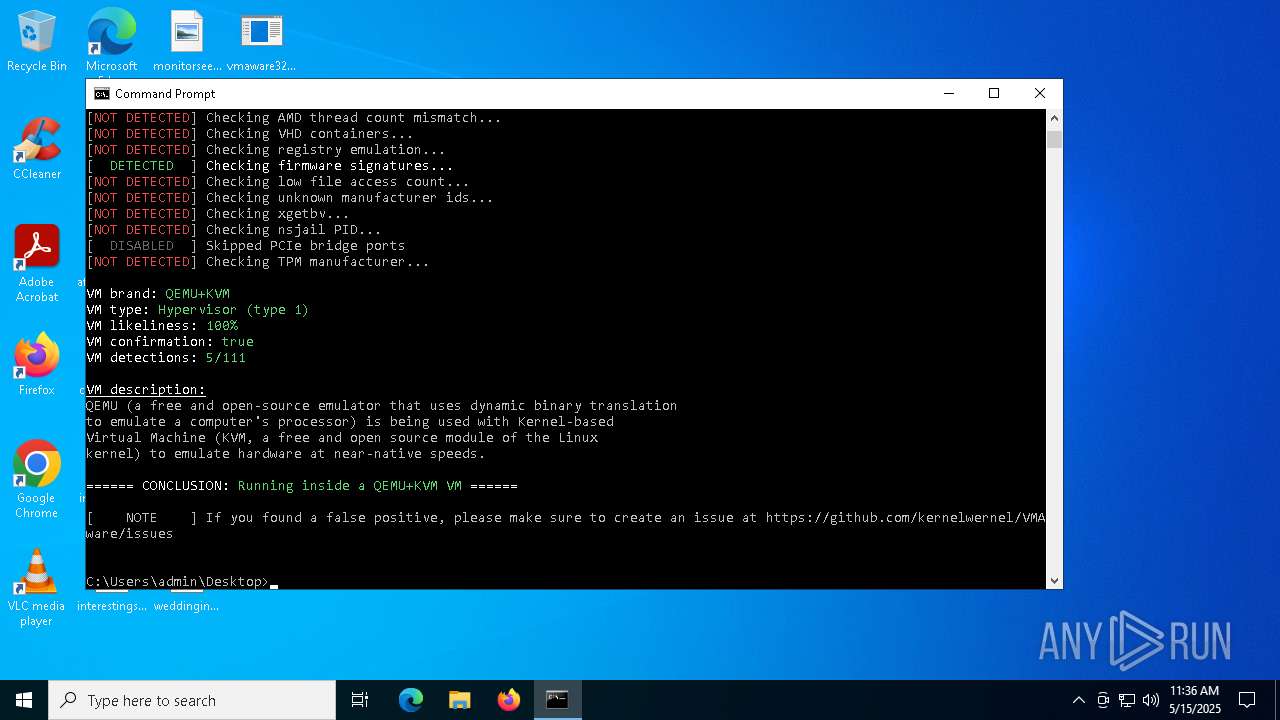1280x720 pixels.
Task: Open the volume tray icon
Action: 1151,700
